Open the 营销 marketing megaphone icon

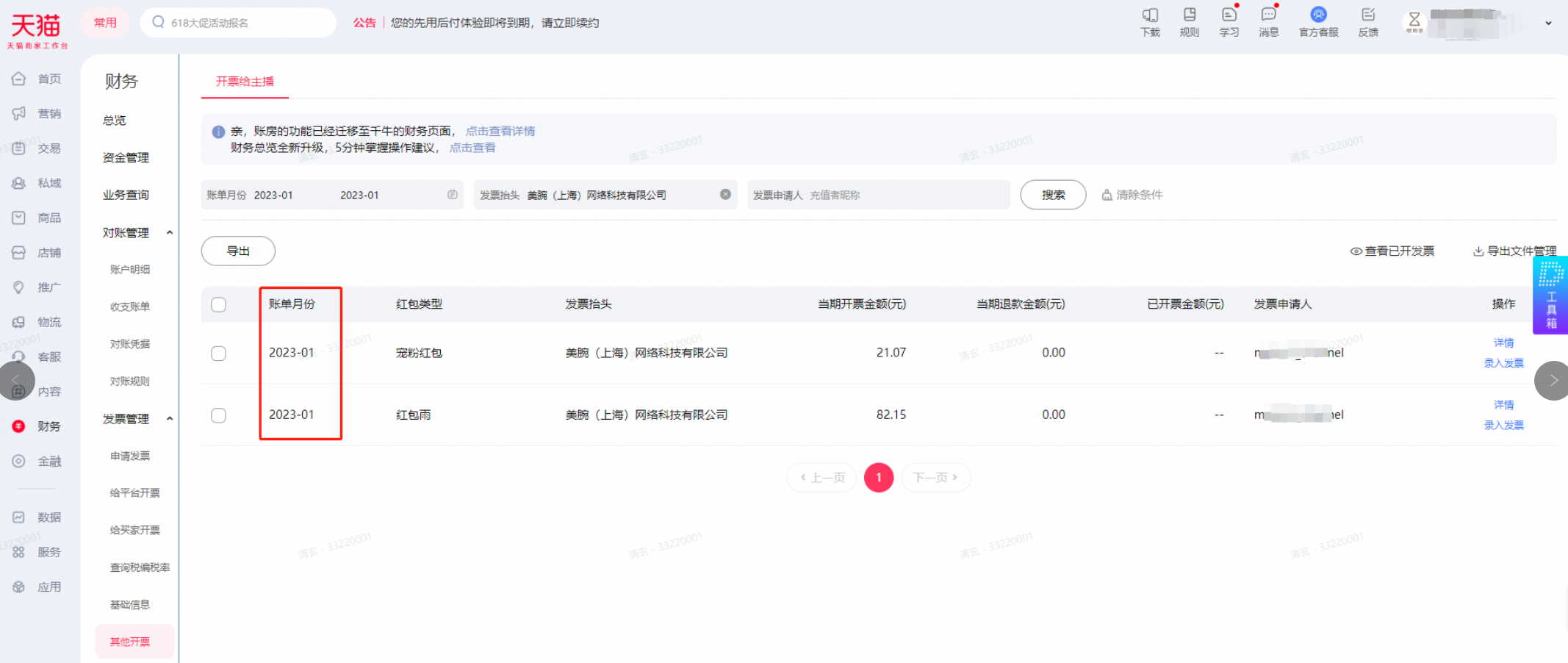click(19, 113)
